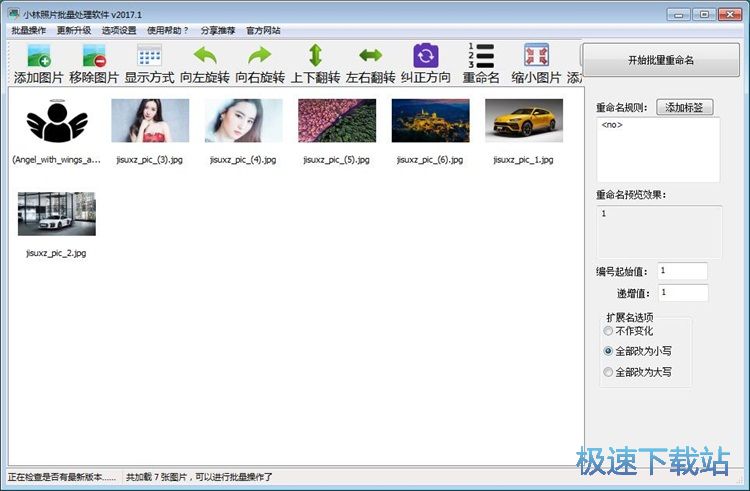Click the 递增值 input field
The image size is (750, 491).
point(682,293)
